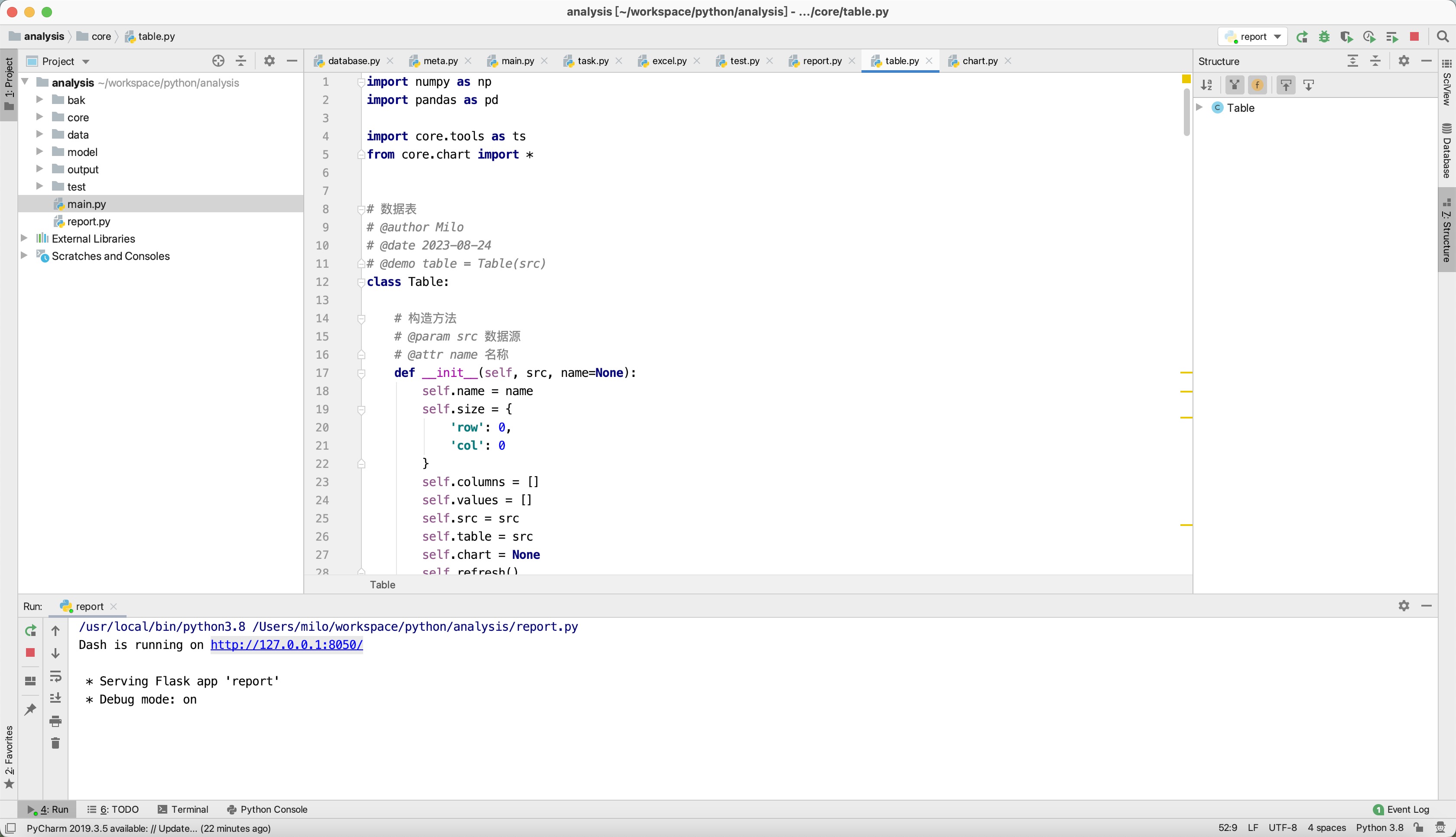Open the profiler run icon
This screenshot has width=1456, height=837.
click(x=1369, y=37)
